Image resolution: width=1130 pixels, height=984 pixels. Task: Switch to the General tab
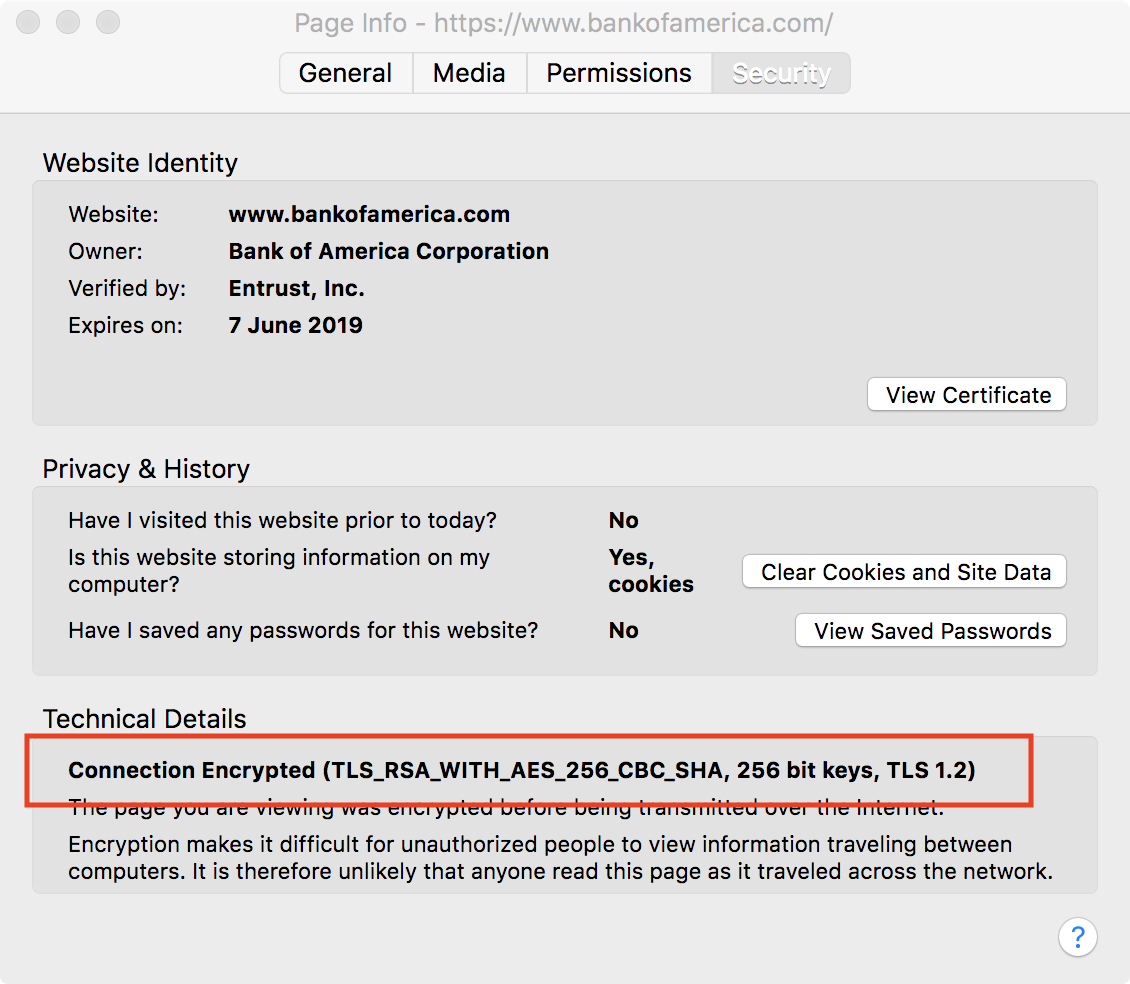[x=346, y=73]
